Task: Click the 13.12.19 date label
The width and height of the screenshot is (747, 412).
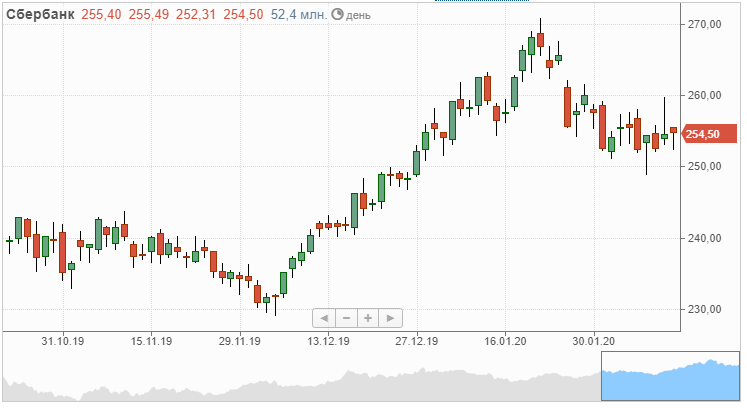Action: coord(328,342)
